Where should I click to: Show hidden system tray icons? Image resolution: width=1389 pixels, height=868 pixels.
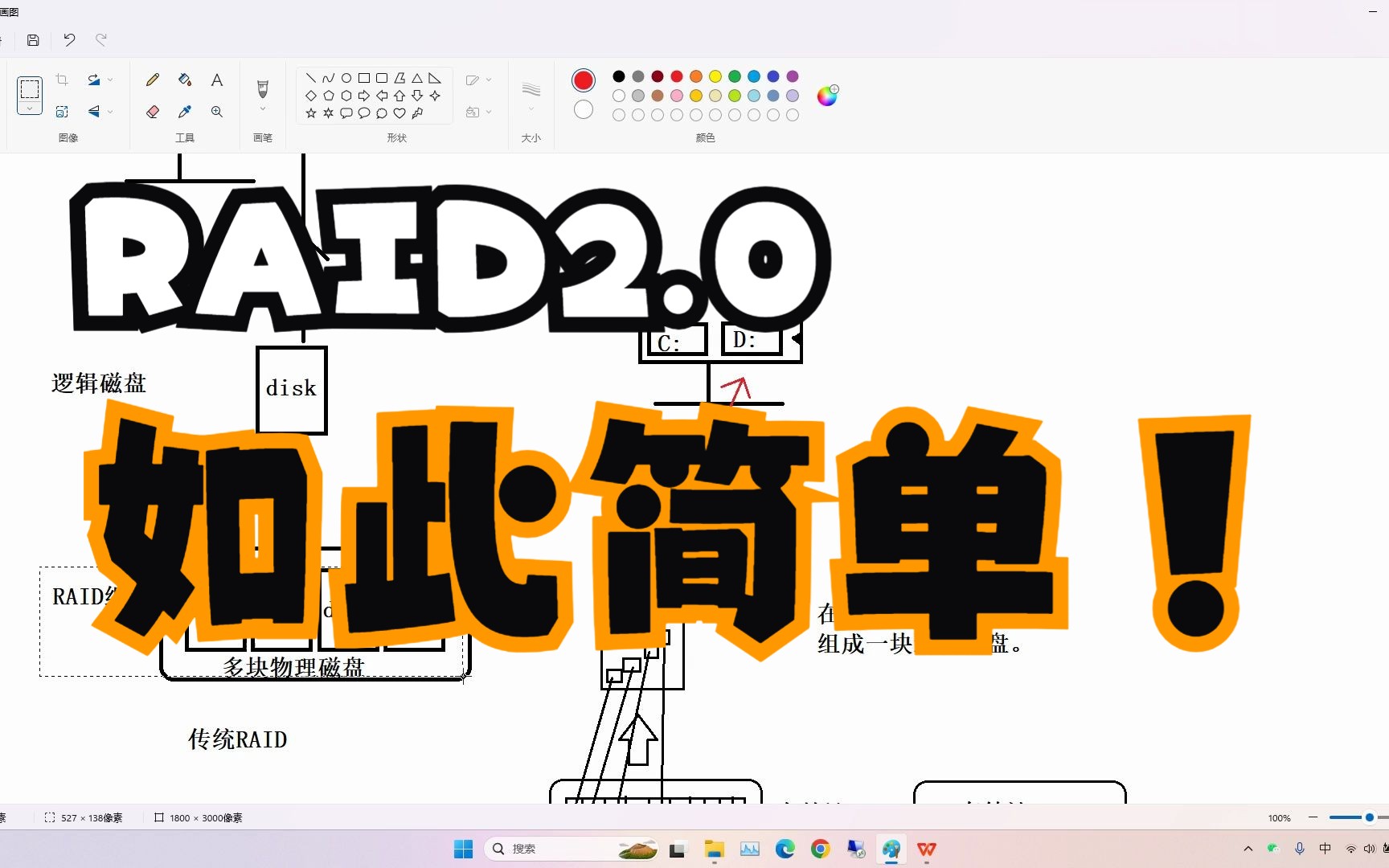tap(1248, 849)
